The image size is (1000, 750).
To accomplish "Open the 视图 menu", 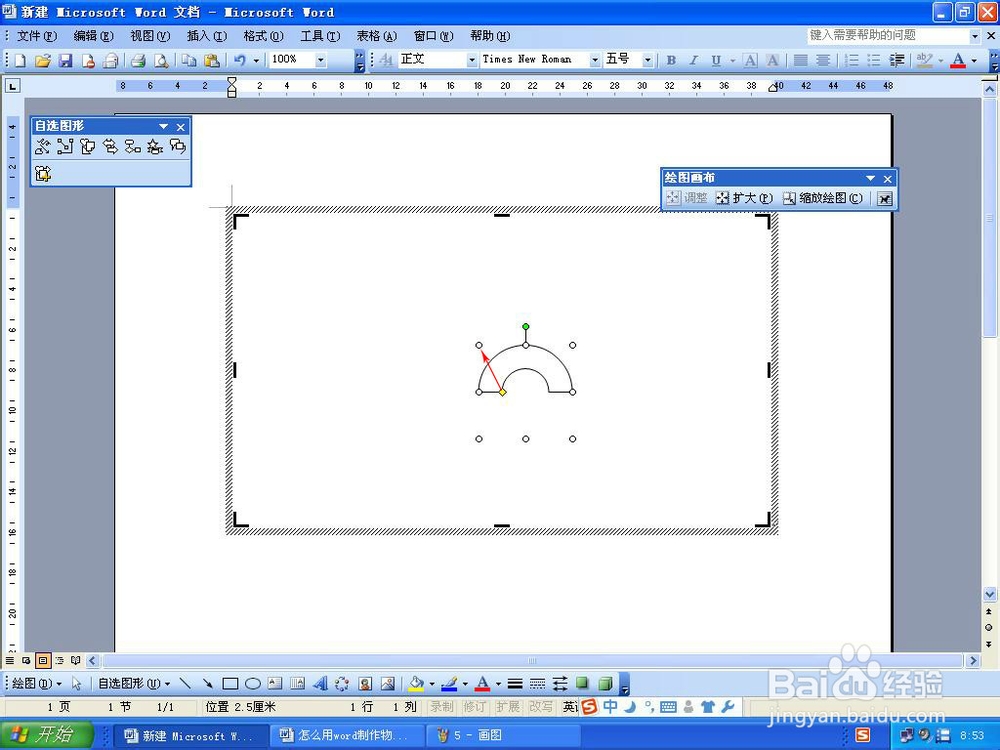I will coord(151,36).
